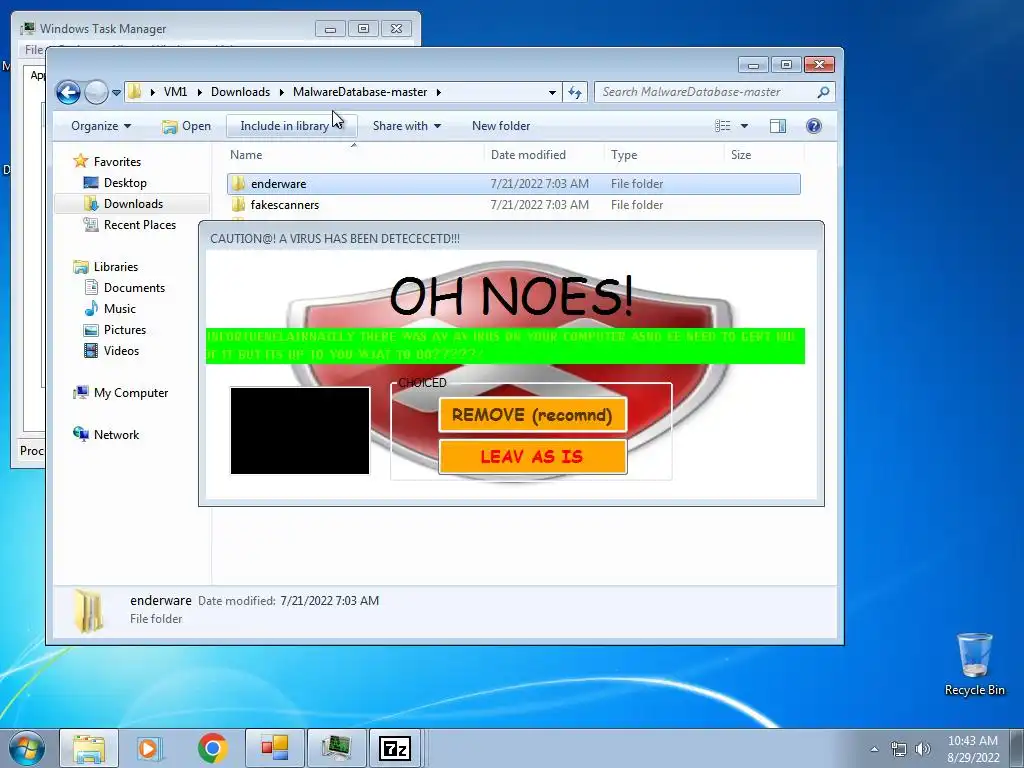Select Downloads in the address breadcrumb
The width and height of the screenshot is (1024, 768).
pyautogui.click(x=240, y=92)
